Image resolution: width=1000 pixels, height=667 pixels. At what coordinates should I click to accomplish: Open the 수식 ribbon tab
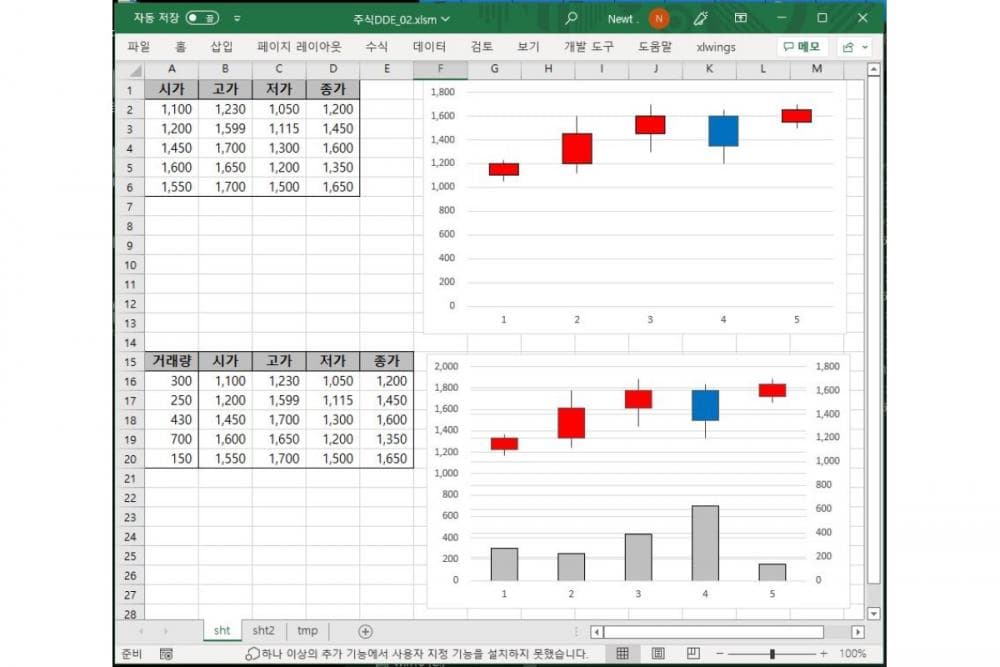coord(376,47)
